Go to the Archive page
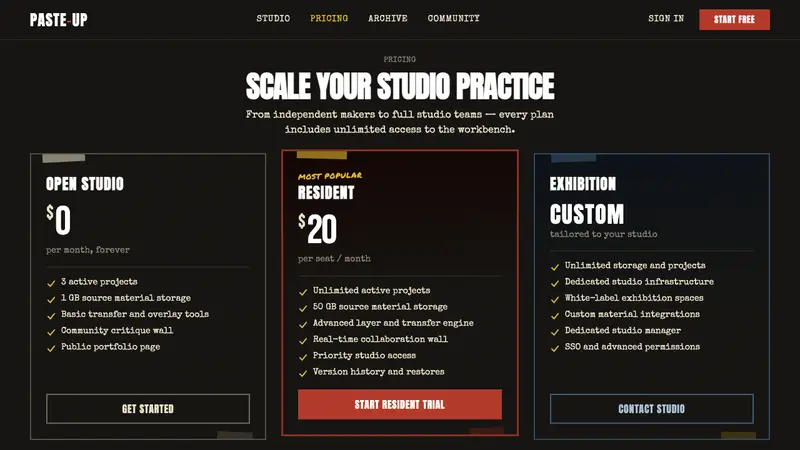This screenshot has height=450, width=800. (x=388, y=18)
